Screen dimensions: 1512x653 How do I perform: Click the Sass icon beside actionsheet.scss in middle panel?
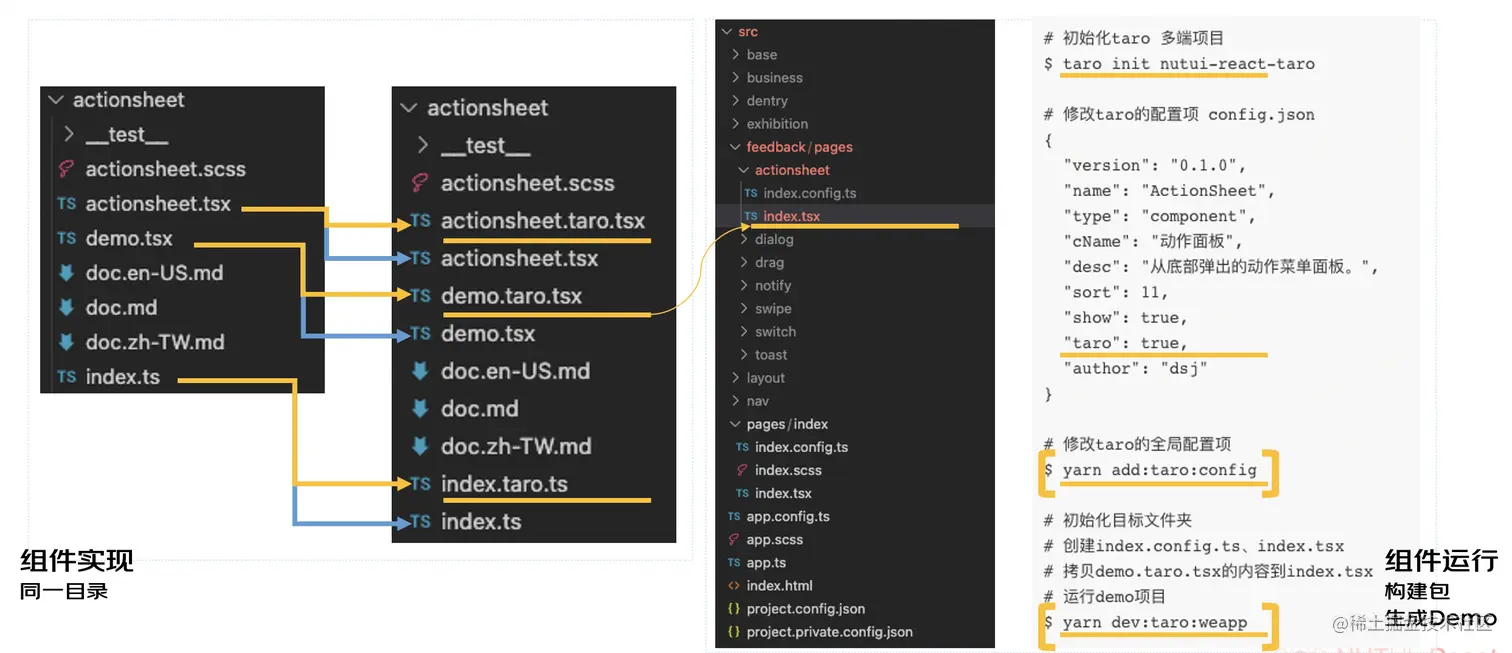point(421,183)
